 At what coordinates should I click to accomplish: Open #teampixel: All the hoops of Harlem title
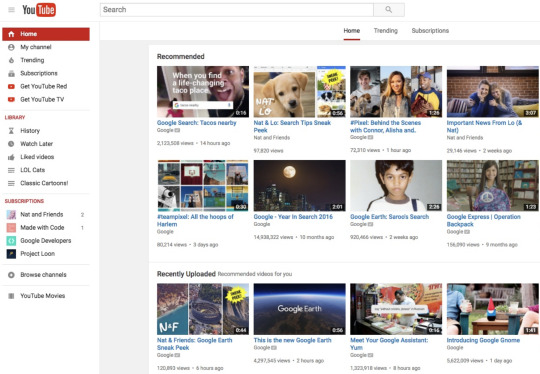(x=195, y=220)
